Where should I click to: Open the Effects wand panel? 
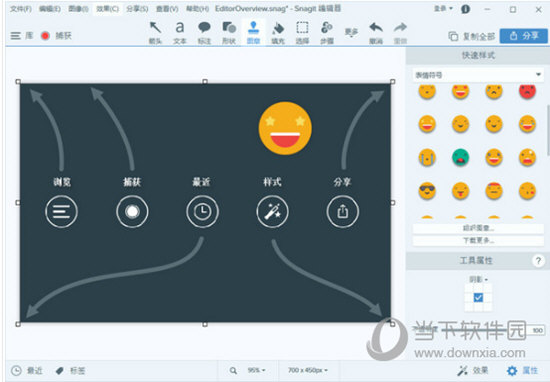point(472,370)
